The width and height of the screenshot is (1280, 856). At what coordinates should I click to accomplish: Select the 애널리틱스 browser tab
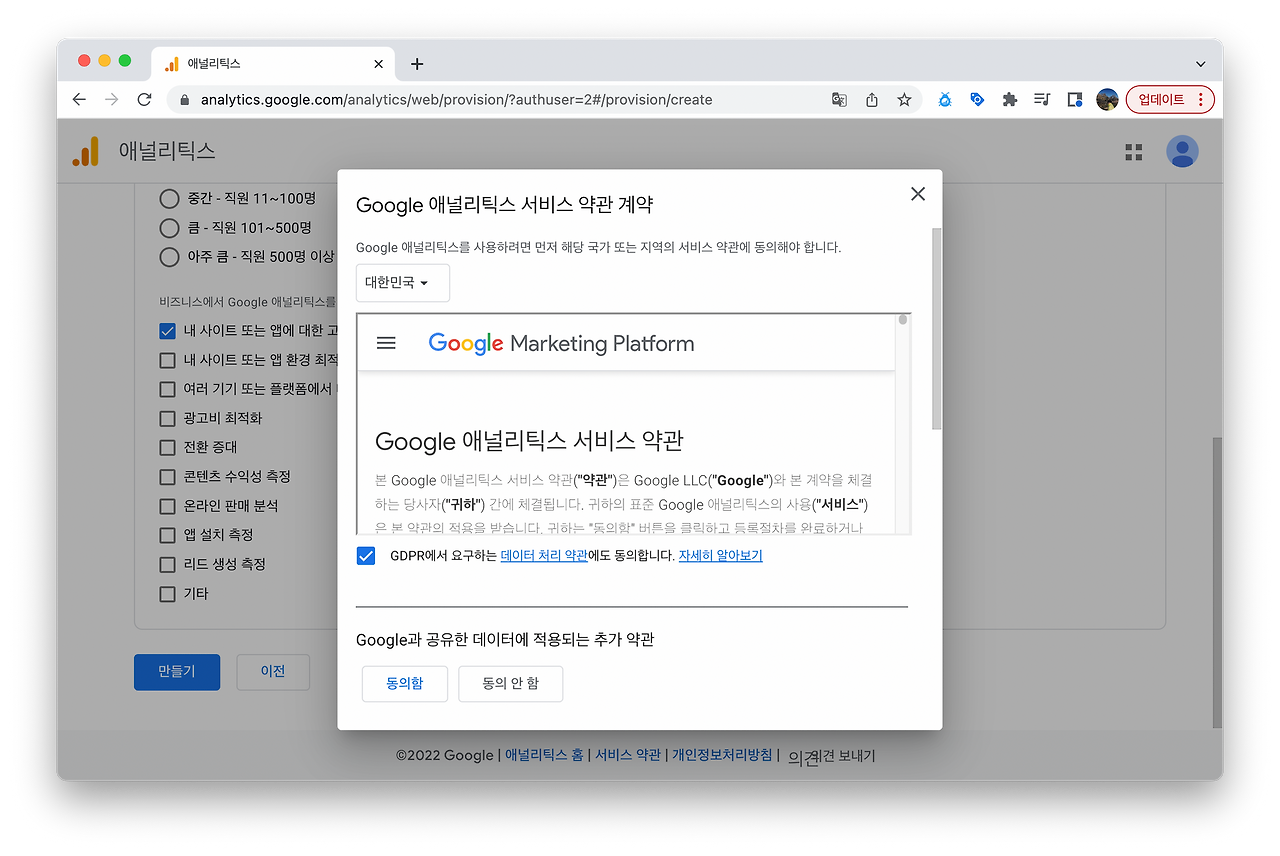272,64
